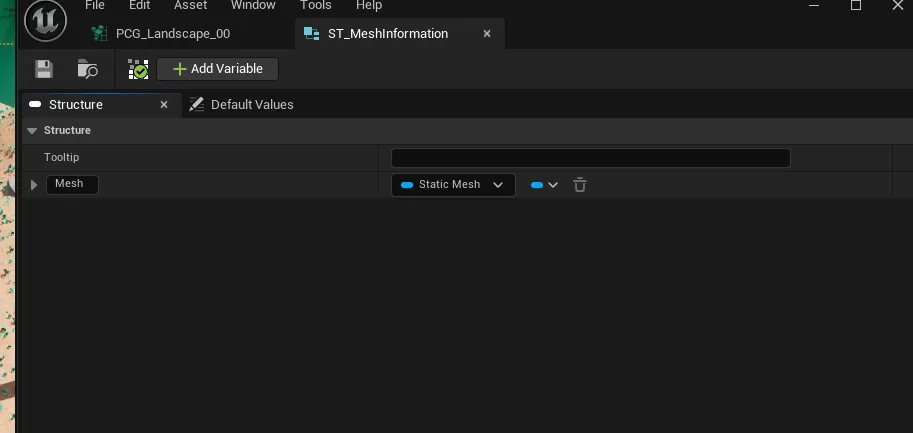Expand the Mesh variable row

[34, 185]
